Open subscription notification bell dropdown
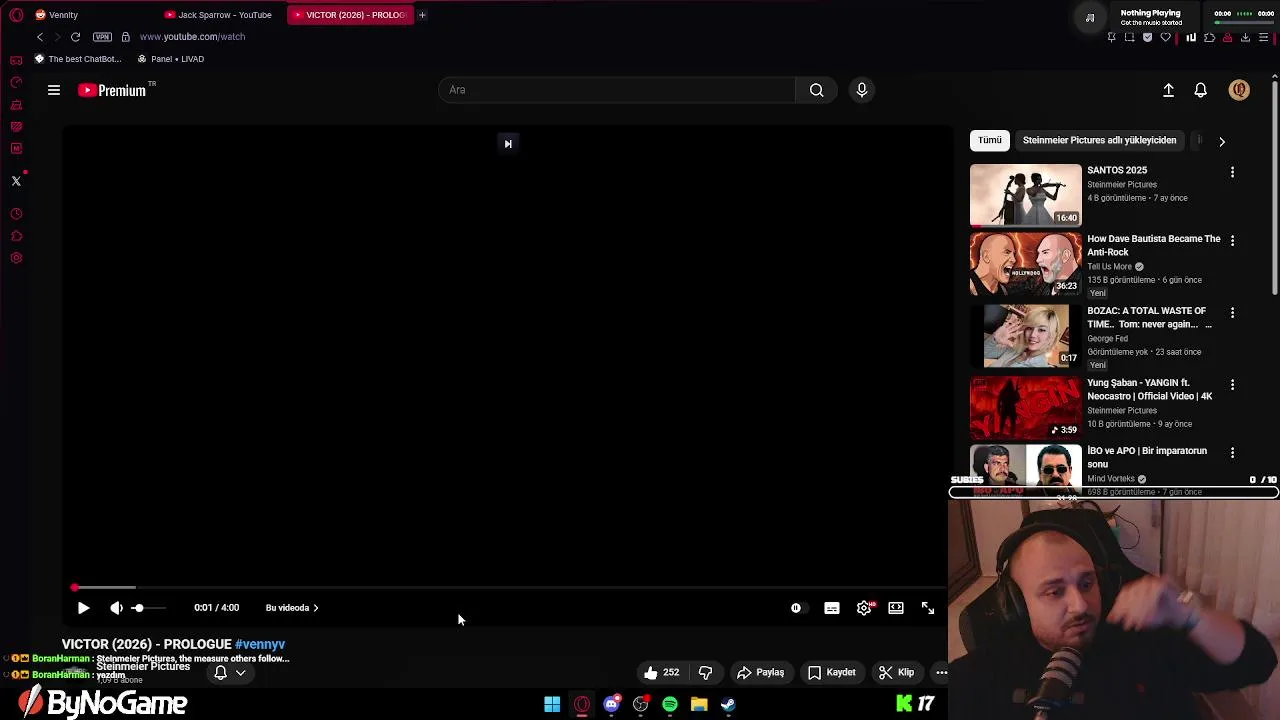1280x720 pixels. (230, 673)
